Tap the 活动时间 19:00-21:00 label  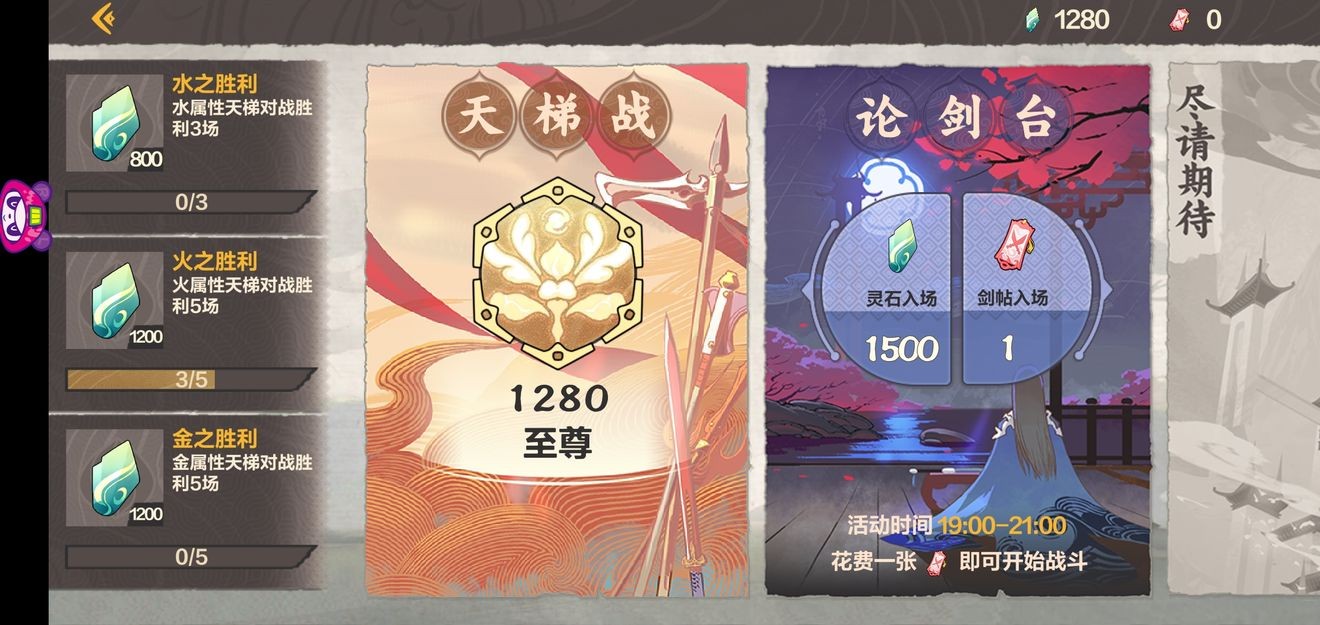(956, 526)
